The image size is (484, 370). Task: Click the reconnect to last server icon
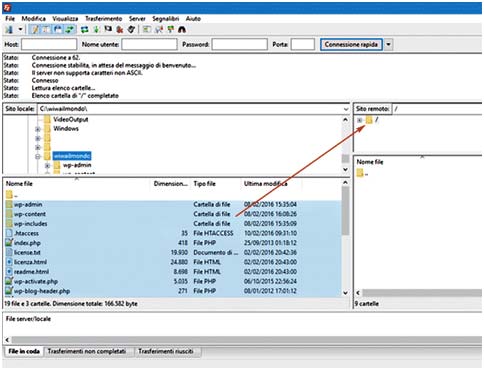pos(131,30)
